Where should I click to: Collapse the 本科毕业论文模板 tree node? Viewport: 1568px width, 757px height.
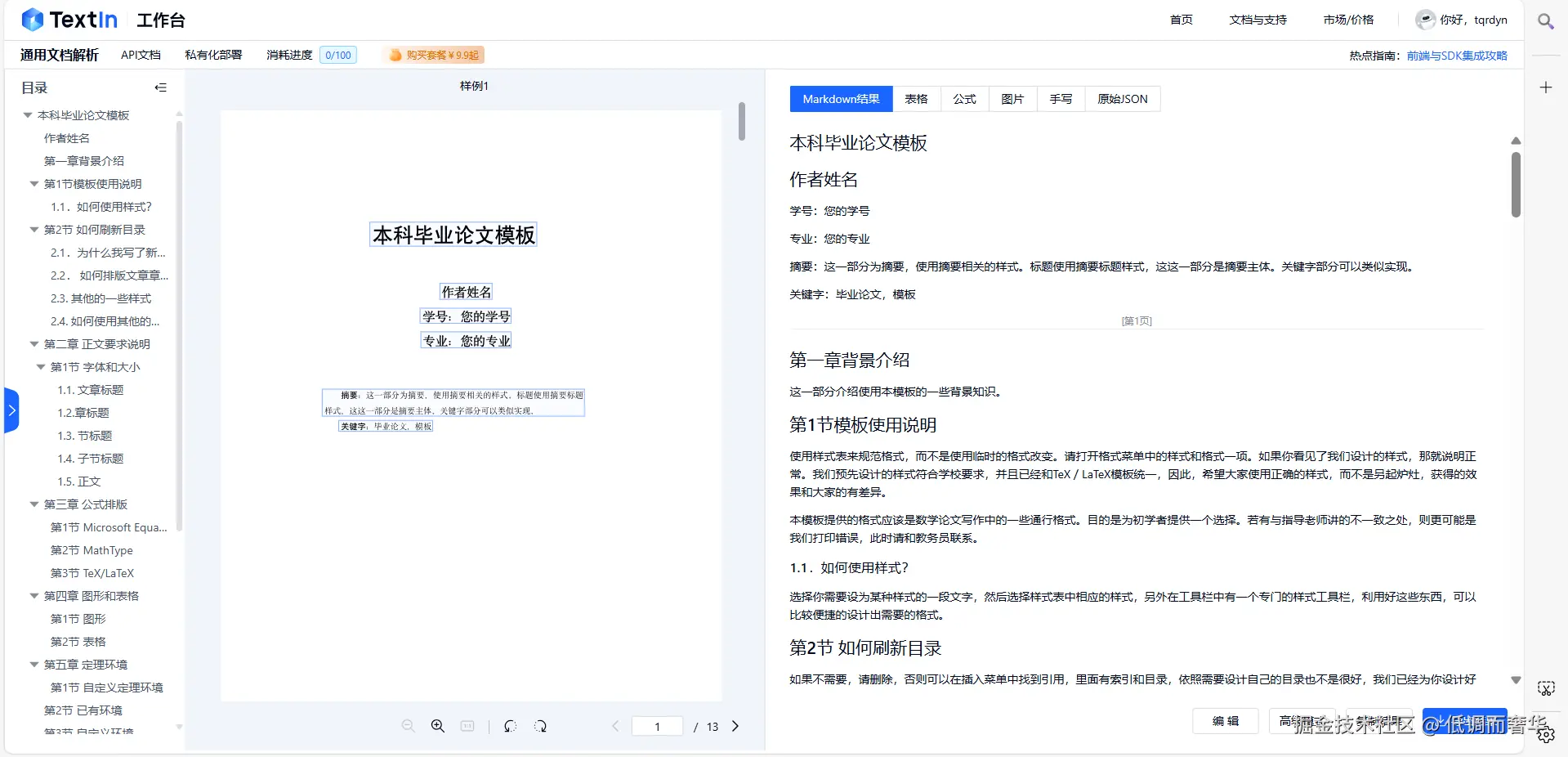(28, 115)
